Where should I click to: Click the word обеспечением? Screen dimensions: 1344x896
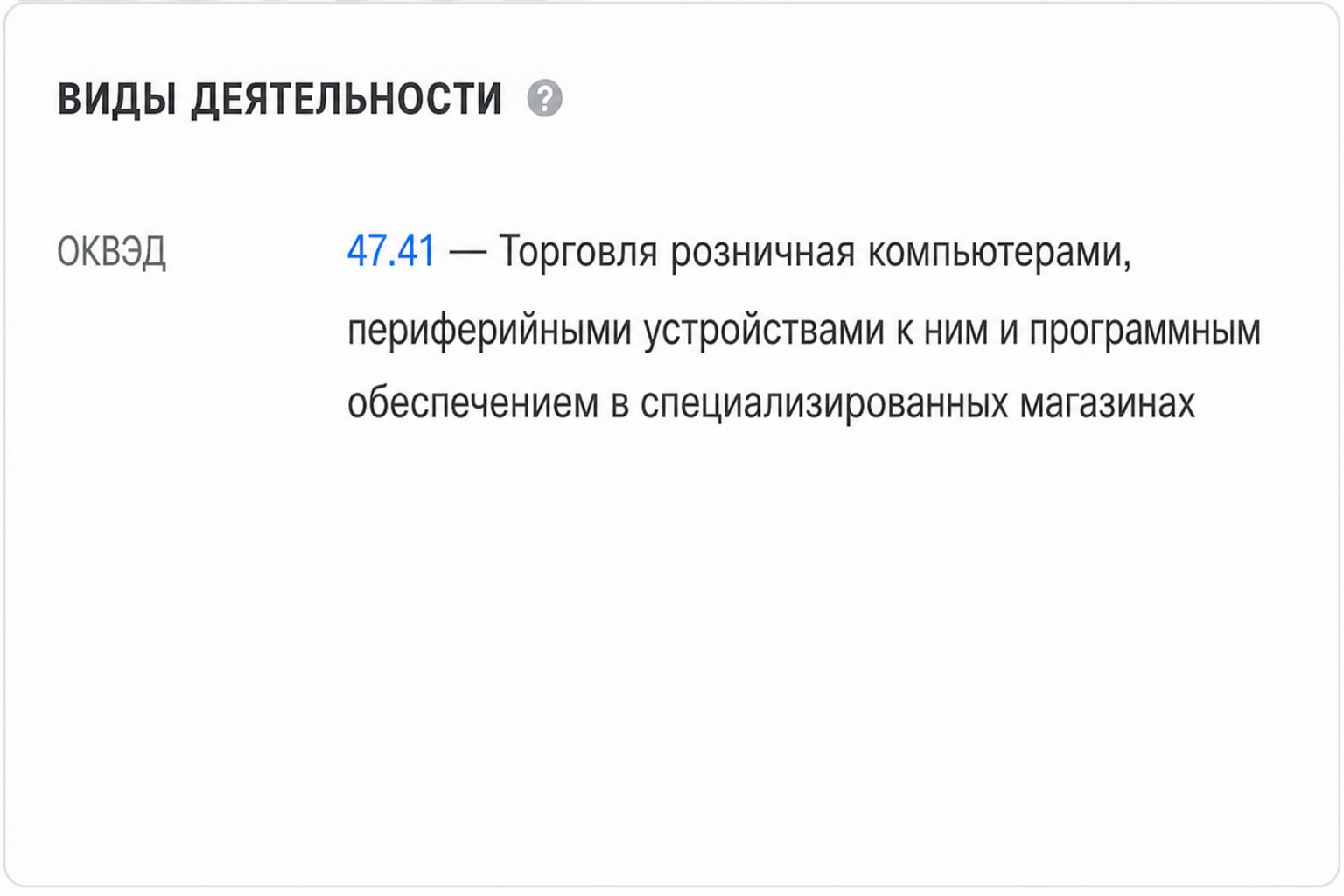472,403
